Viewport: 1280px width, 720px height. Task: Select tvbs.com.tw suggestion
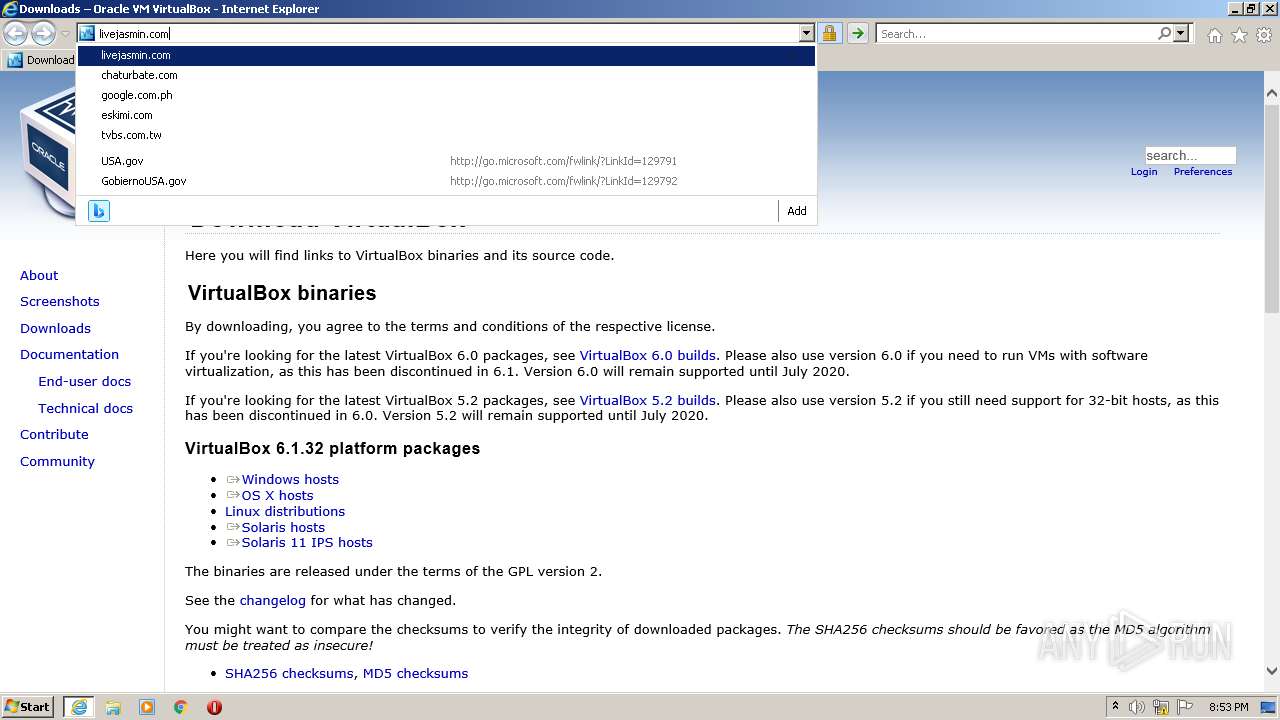click(x=446, y=135)
